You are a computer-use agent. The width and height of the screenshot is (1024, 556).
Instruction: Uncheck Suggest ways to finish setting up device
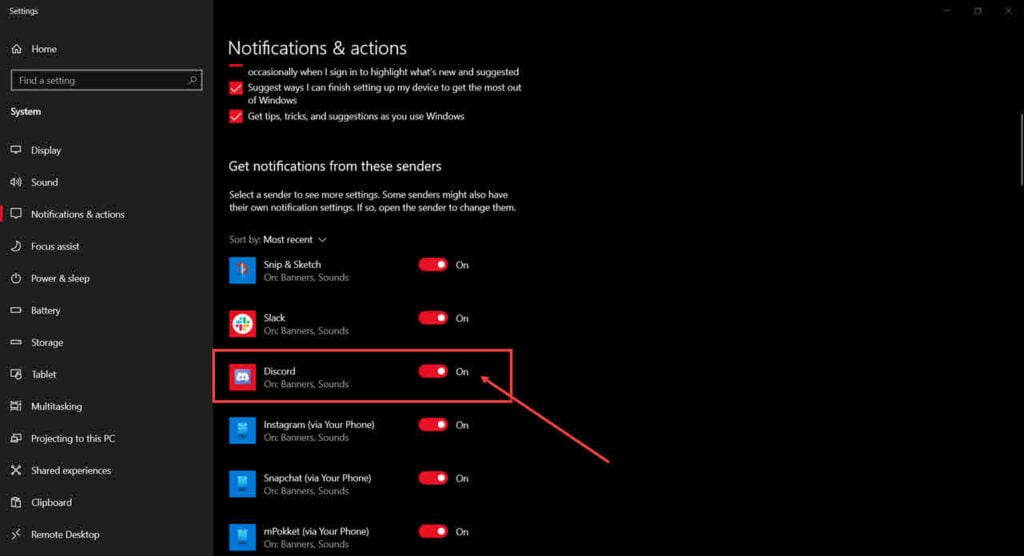pyautogui.click(x=236, y=88)
